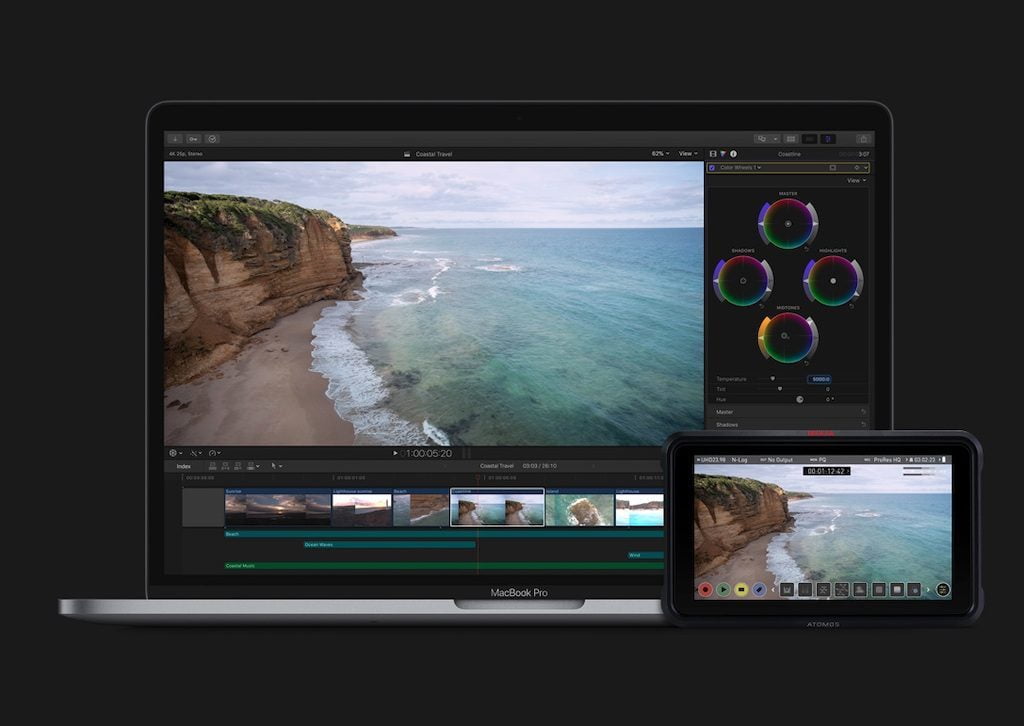1024x726 pixels.
Task: Tap the Atomos 00:01:12:42 timecode
Action: 826,471
